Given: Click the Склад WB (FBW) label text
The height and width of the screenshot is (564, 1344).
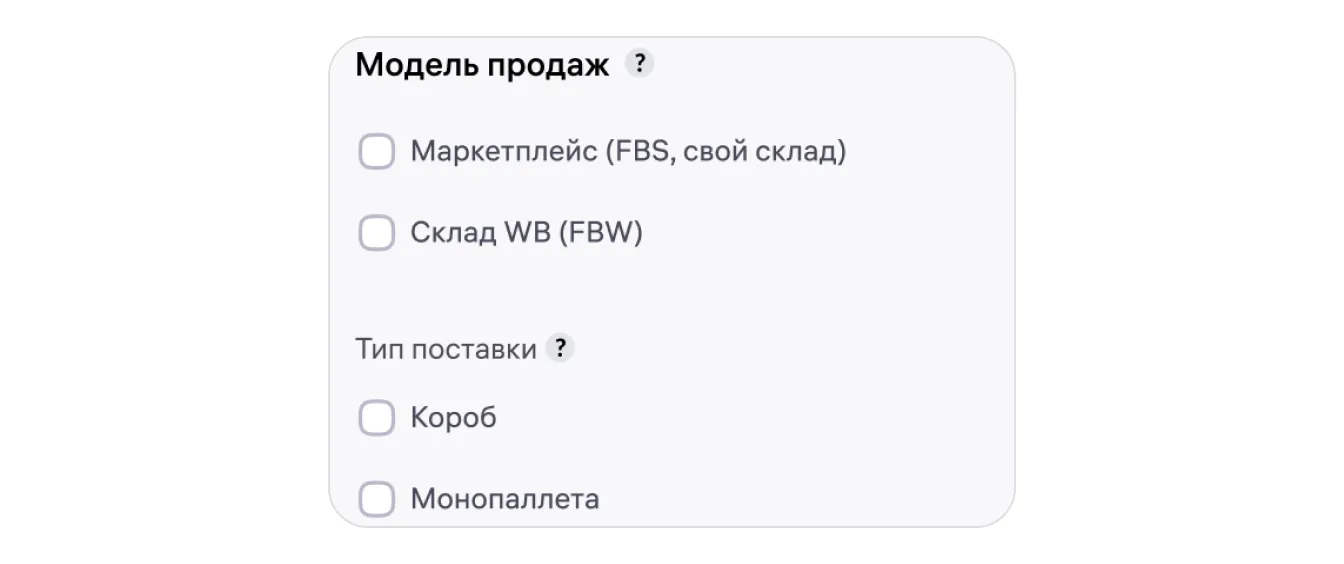Looking at the screenshot, I should [526, 233].
